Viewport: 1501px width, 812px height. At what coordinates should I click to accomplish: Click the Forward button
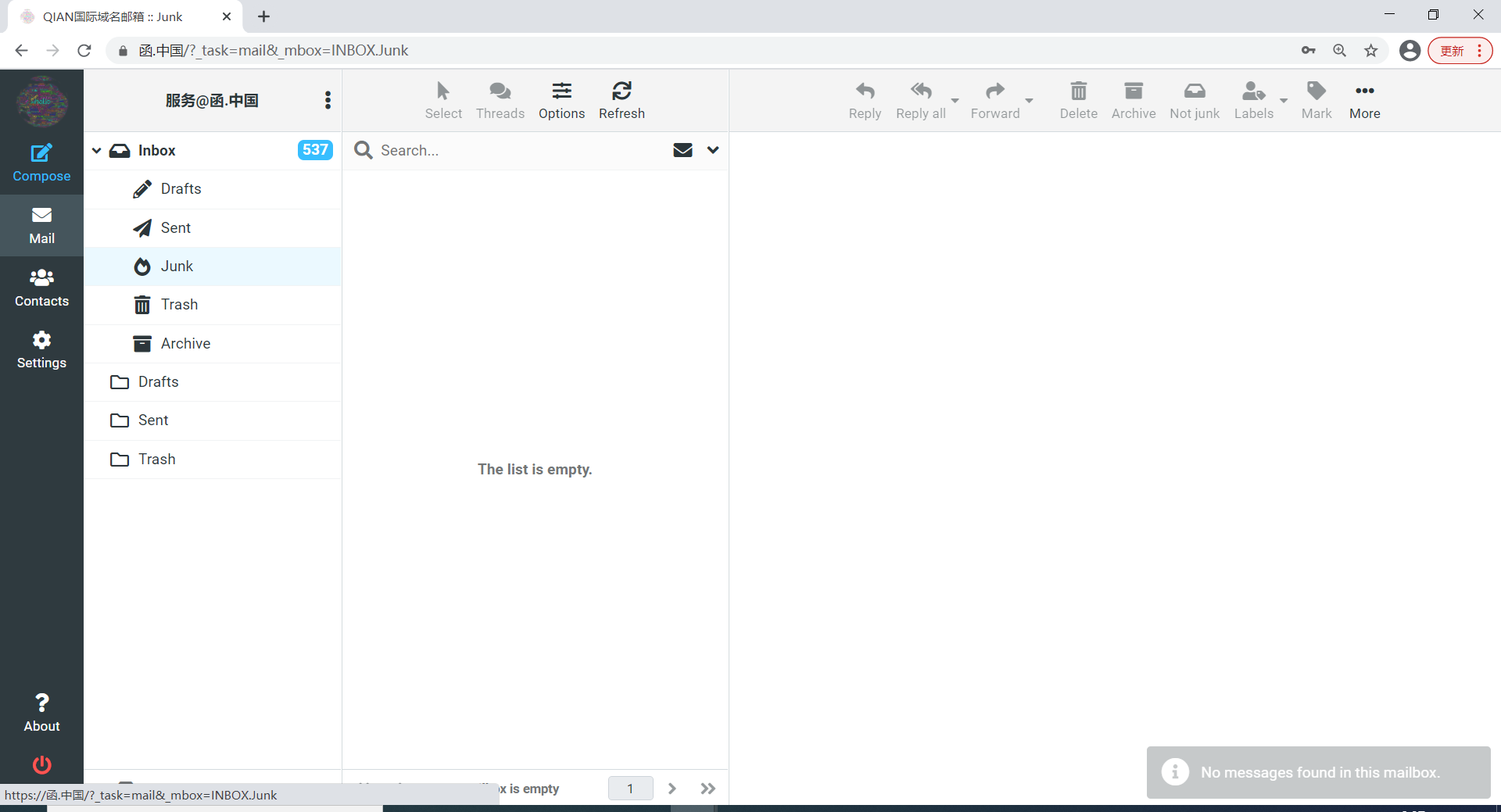tap(995, 100)
